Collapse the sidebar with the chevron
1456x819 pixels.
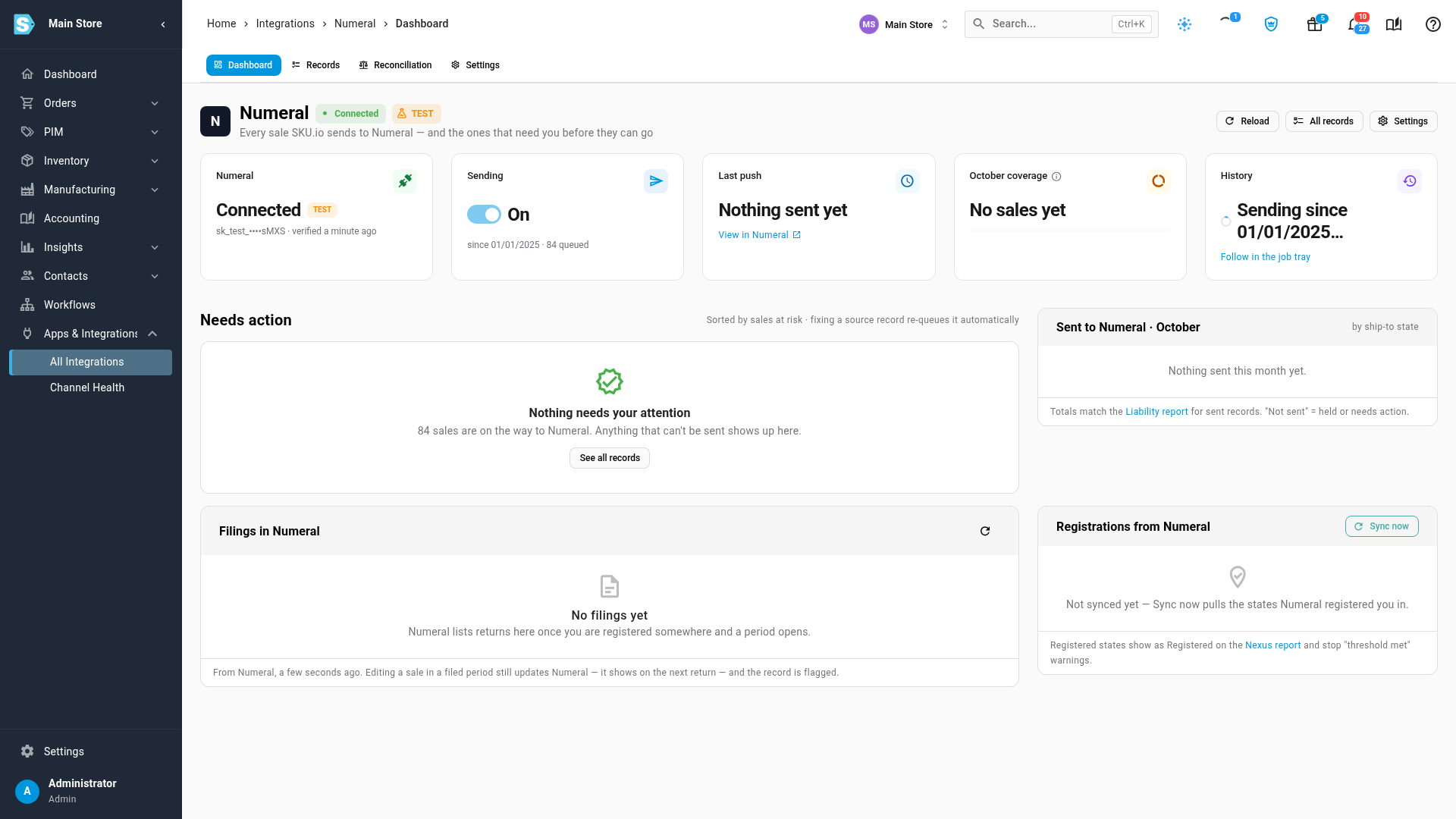coord(163,24)
